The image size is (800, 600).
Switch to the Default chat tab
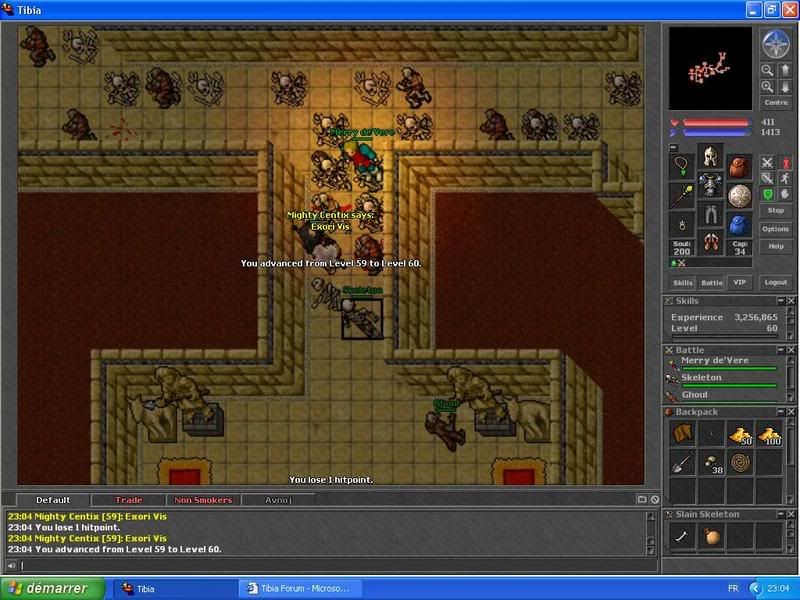pos(53,500)
